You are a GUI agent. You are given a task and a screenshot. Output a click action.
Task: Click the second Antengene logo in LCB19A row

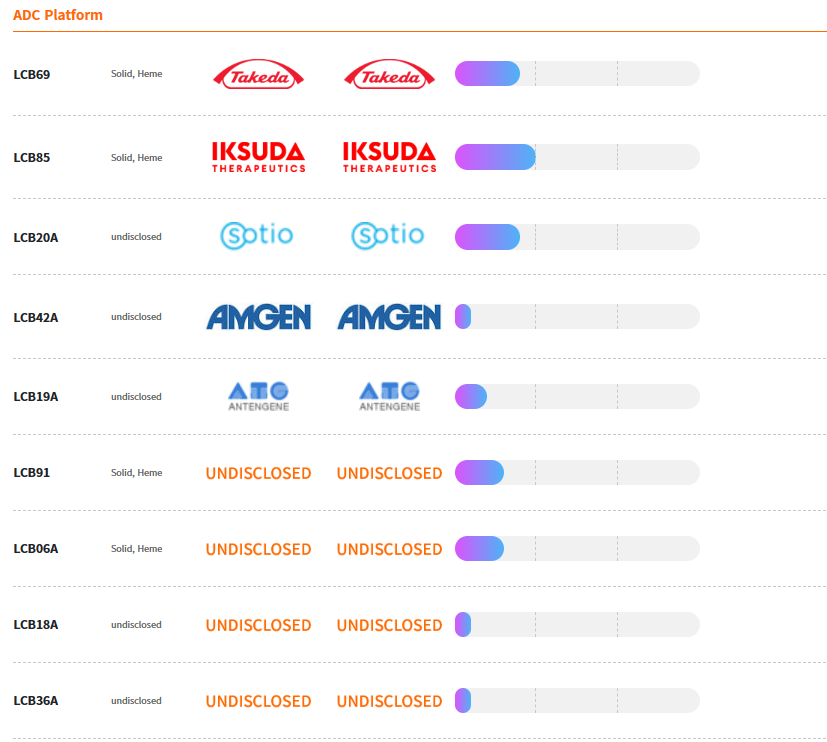coord(389,396)
